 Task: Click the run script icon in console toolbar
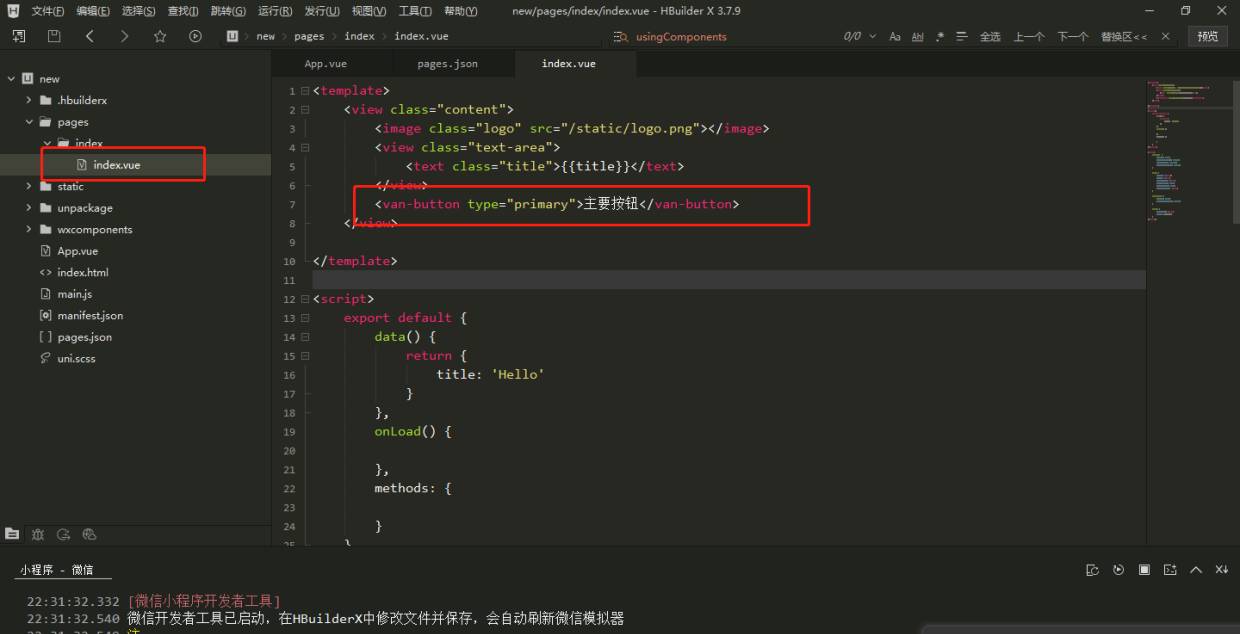coord(1118,569)
